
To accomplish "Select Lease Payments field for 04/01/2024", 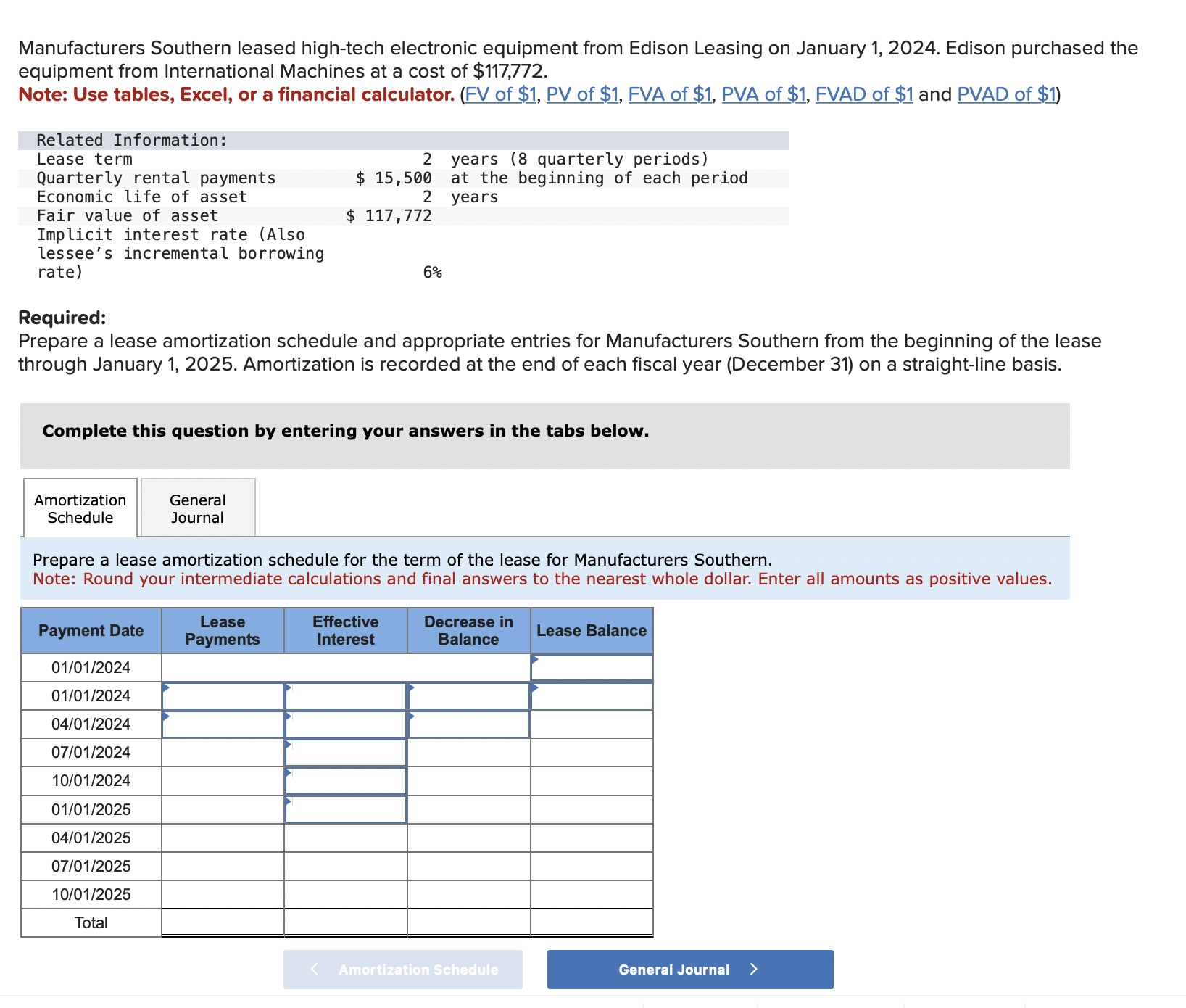I will click(223, 724).
